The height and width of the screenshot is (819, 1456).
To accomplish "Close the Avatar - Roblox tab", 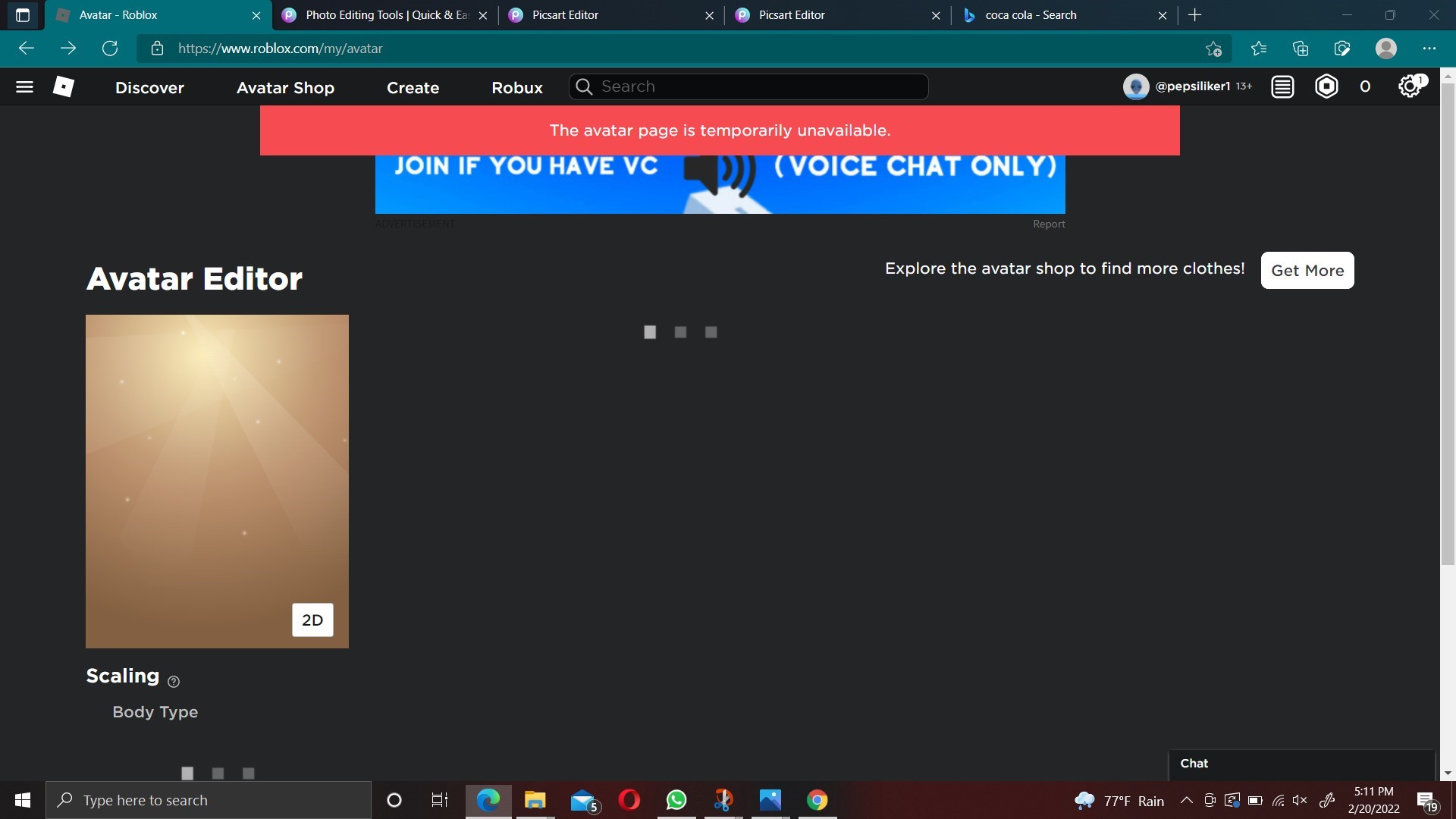I will click(x=256, y=15).
